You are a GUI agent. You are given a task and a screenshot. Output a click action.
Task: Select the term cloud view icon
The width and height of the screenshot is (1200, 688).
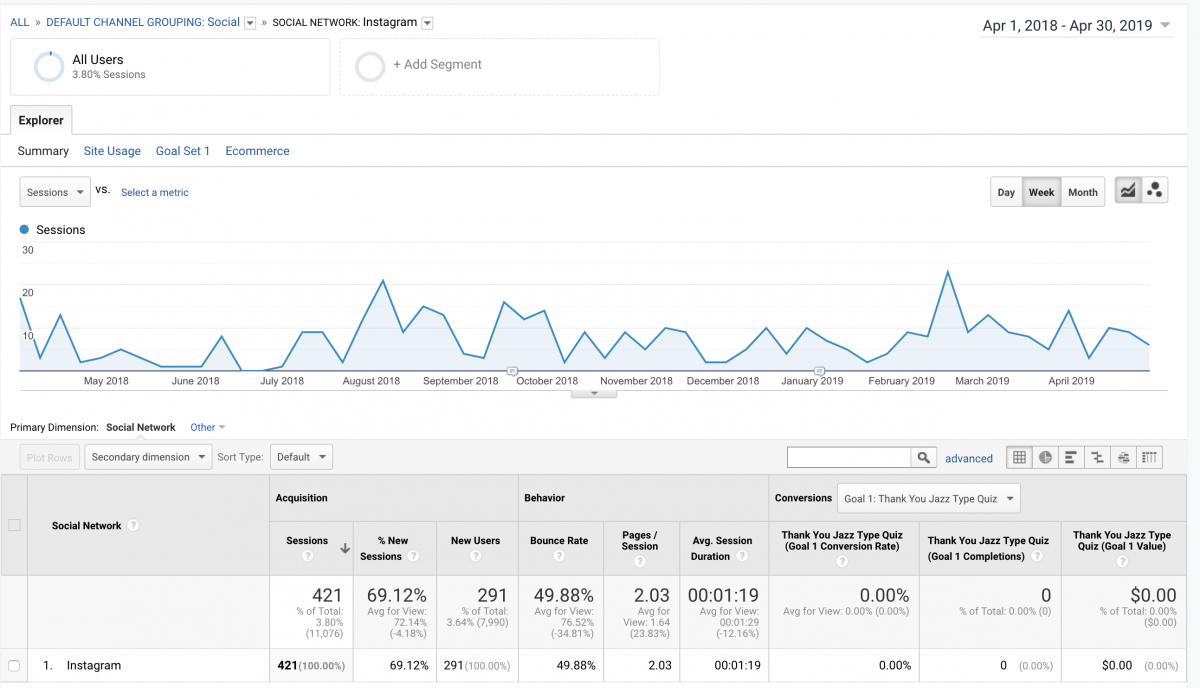coord(1123,458)
